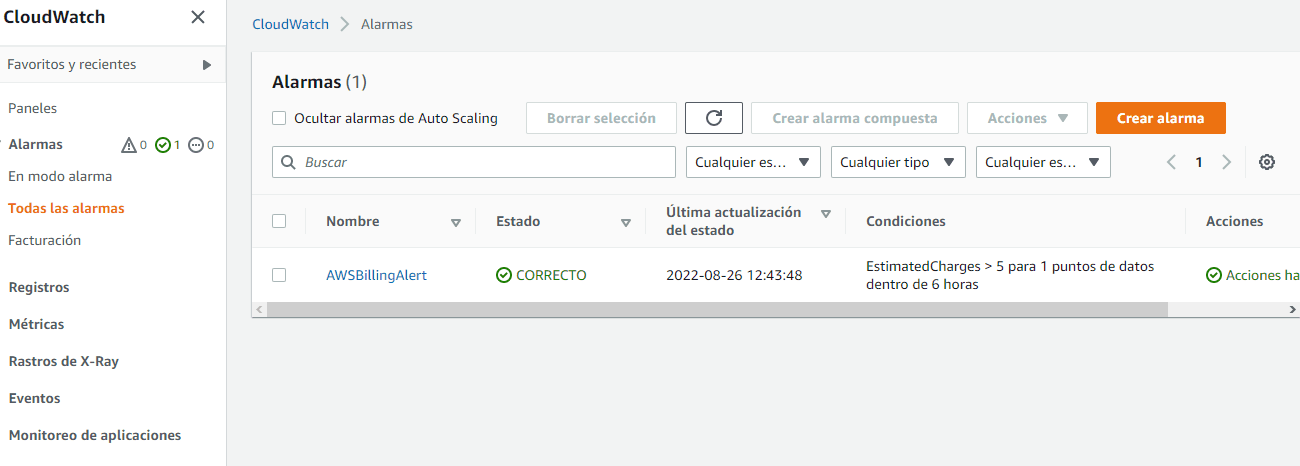The width and height of the screenshot is (1300, 466).
Task: Click the horizontal table scrollbar
Action: (x=717, y=310)
